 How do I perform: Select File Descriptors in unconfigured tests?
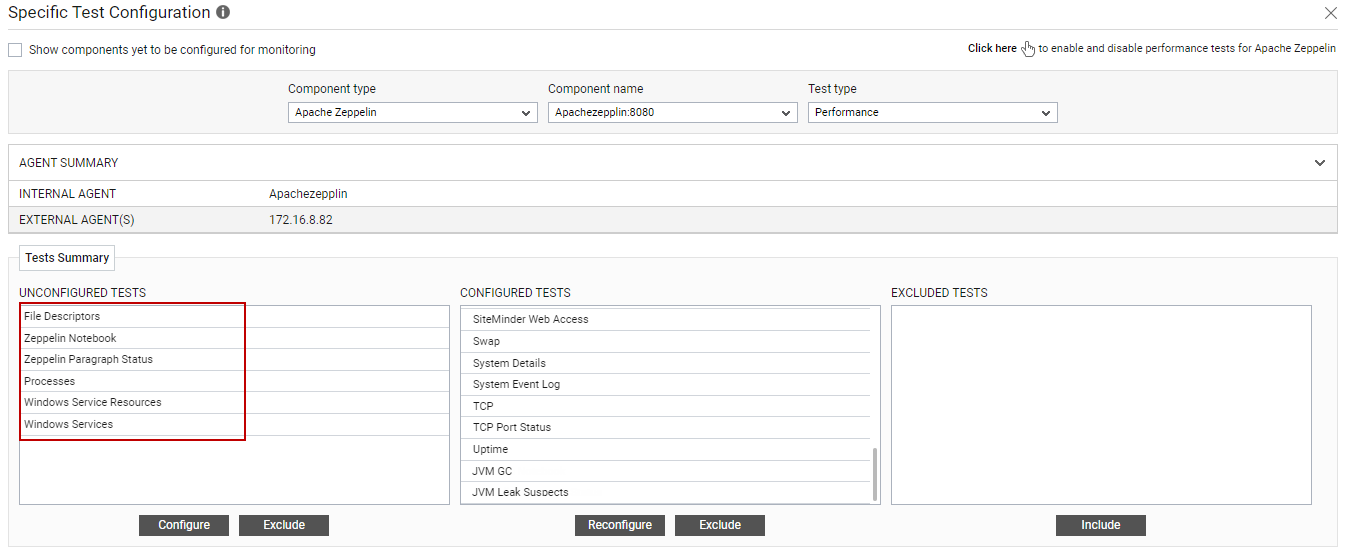[x=234, y=316]
